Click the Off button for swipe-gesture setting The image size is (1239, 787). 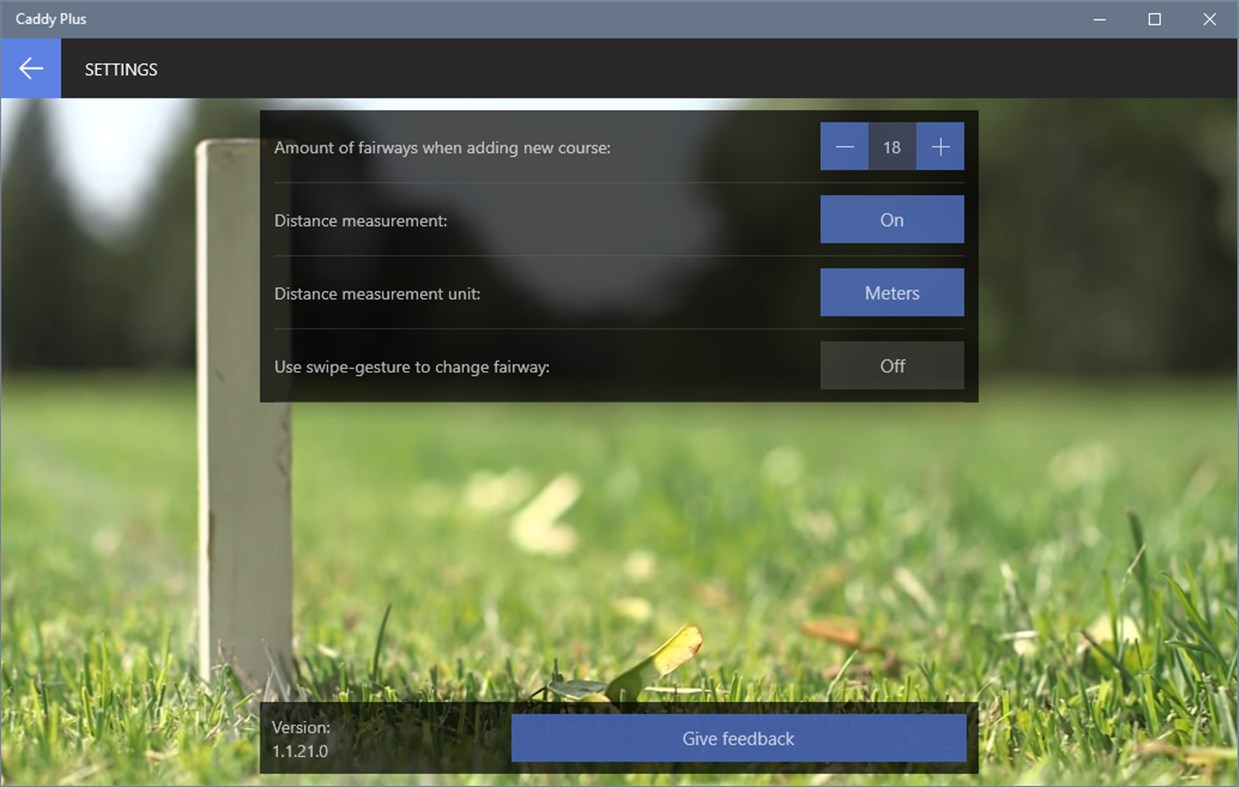tap(891, 365)
